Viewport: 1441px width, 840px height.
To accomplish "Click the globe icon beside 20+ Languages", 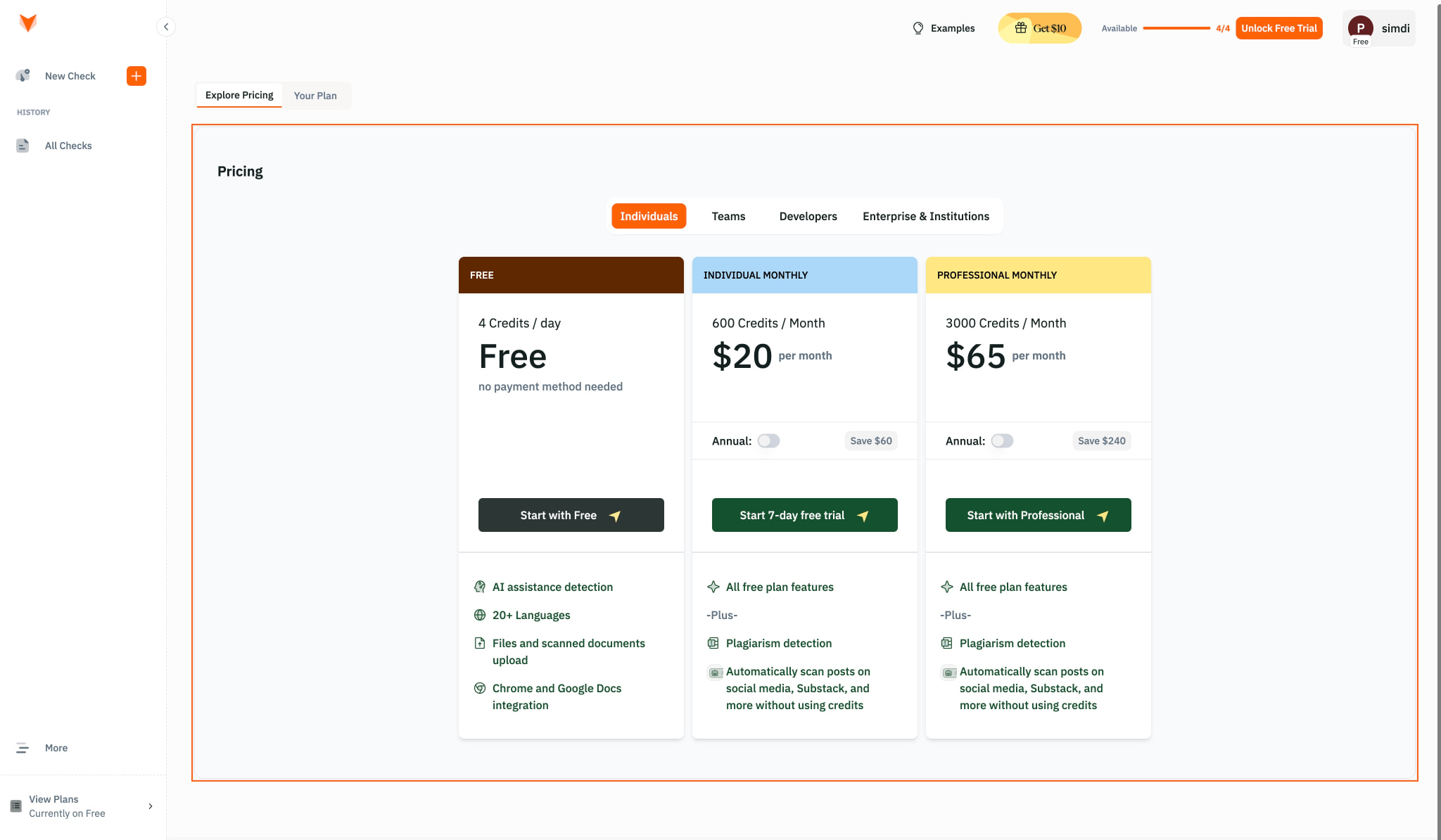I will 480,615.
